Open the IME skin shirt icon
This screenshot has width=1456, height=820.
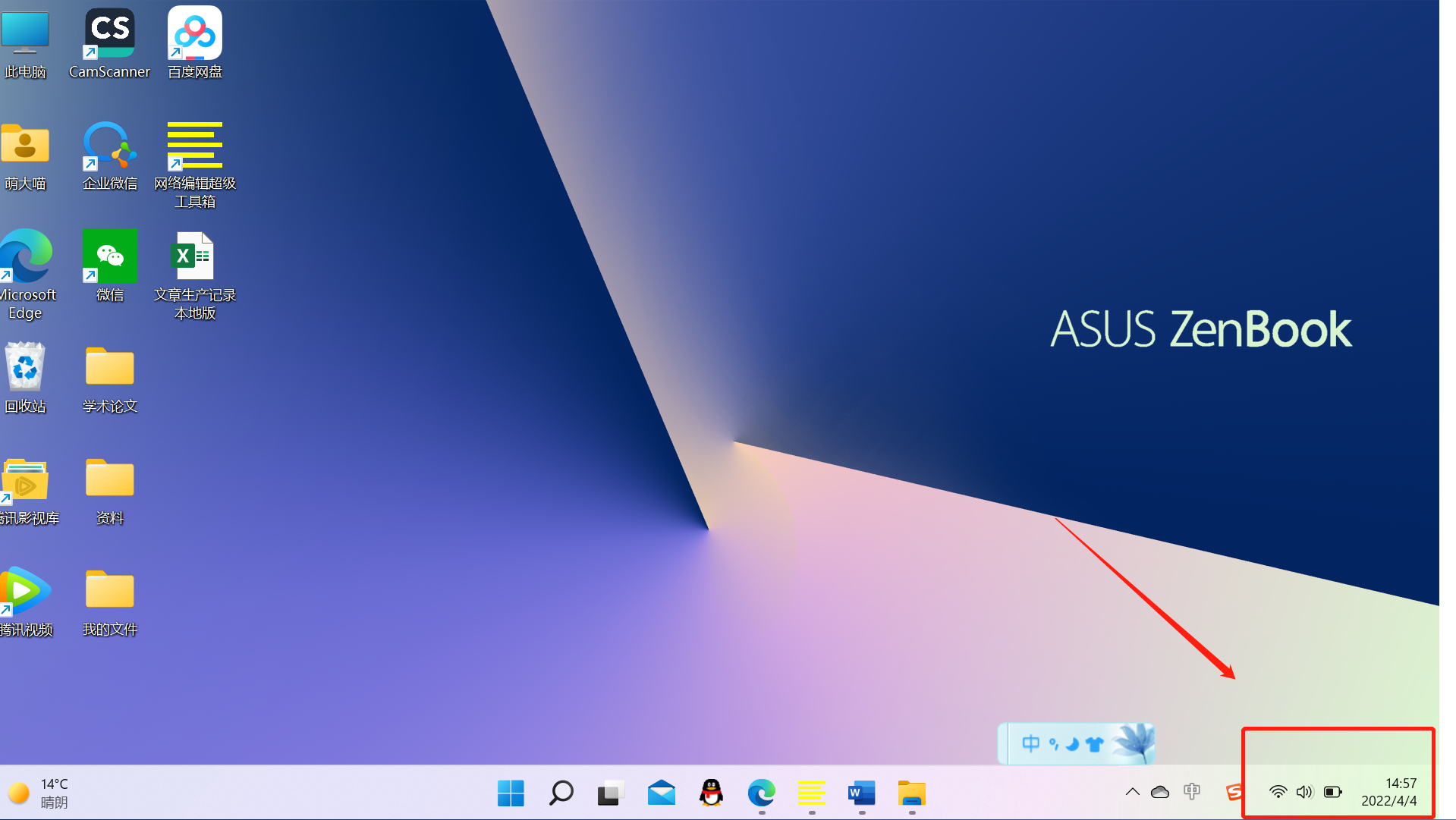[1094, 744]
